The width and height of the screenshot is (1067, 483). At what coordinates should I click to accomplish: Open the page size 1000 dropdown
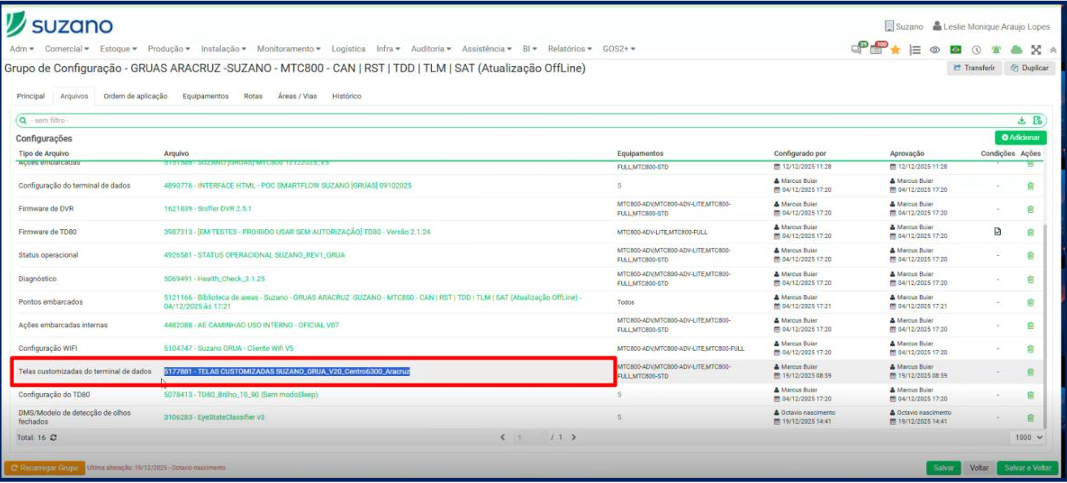(1027, 438)
